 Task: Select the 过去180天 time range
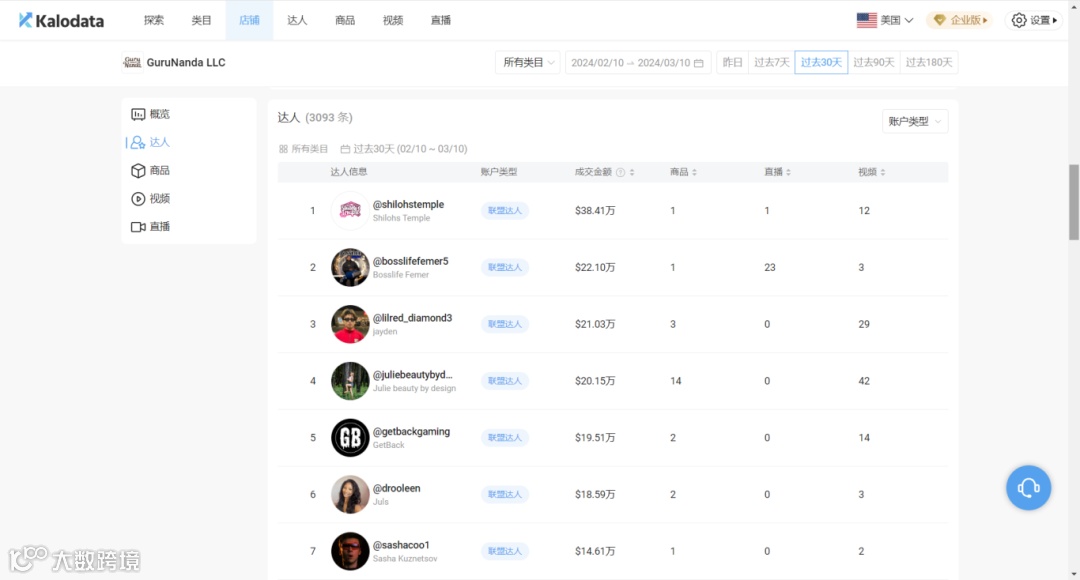[x=928, y=63]
